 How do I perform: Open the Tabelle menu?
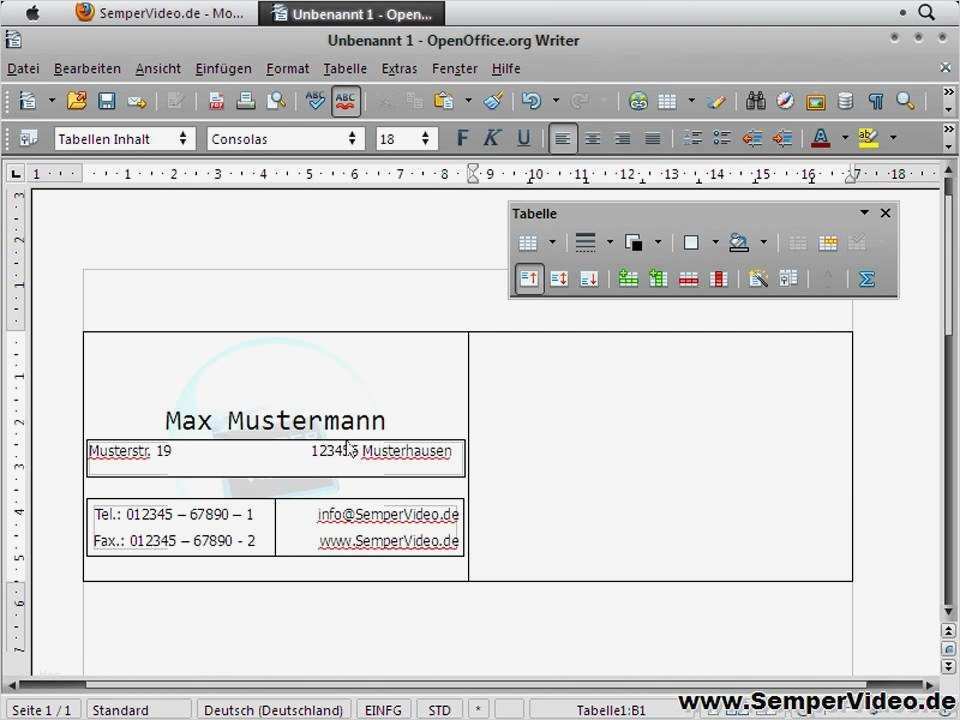click(x=345, y=69)
